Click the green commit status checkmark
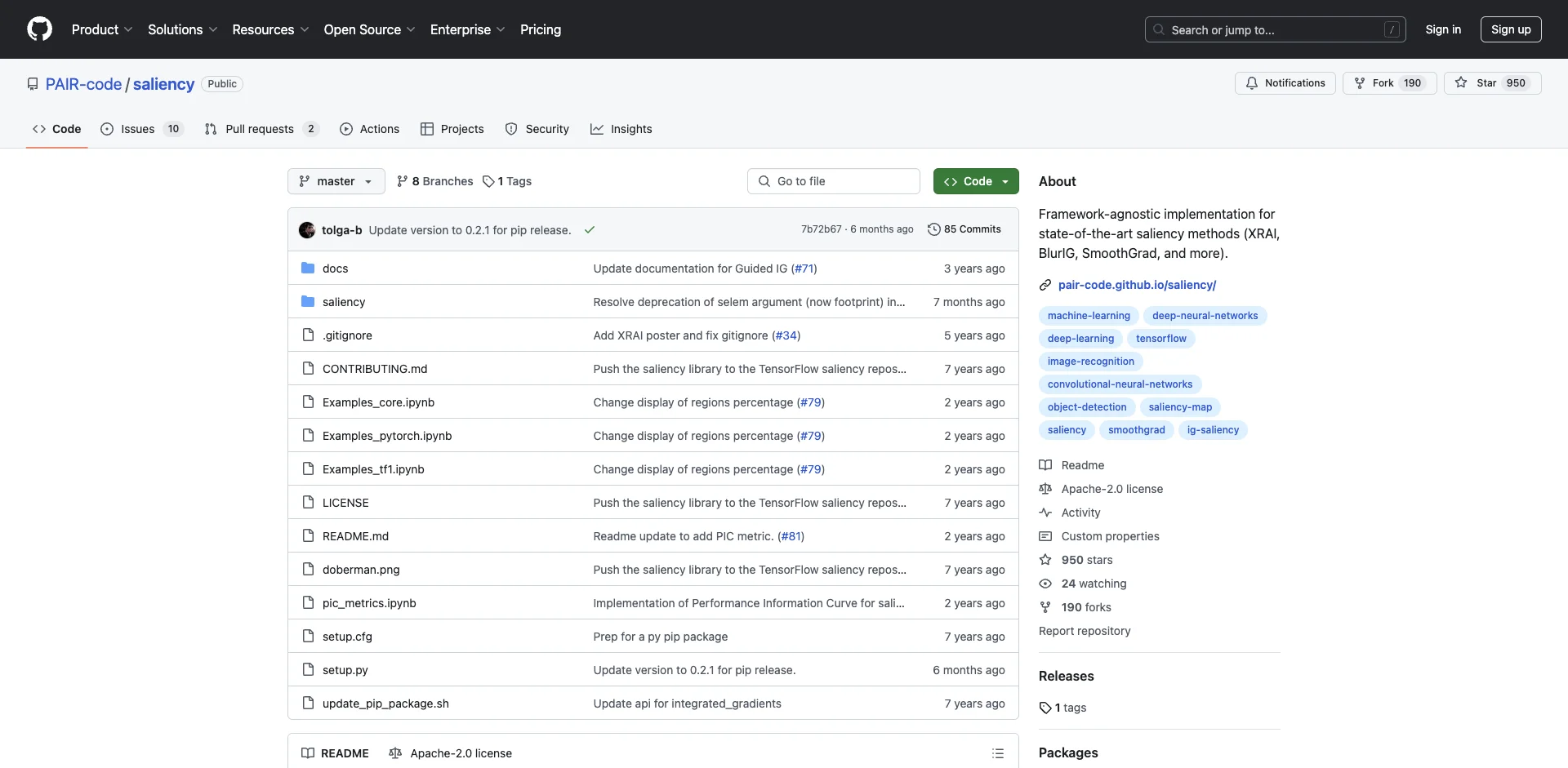Screen dimensions: 1568x768 [589, 230]
